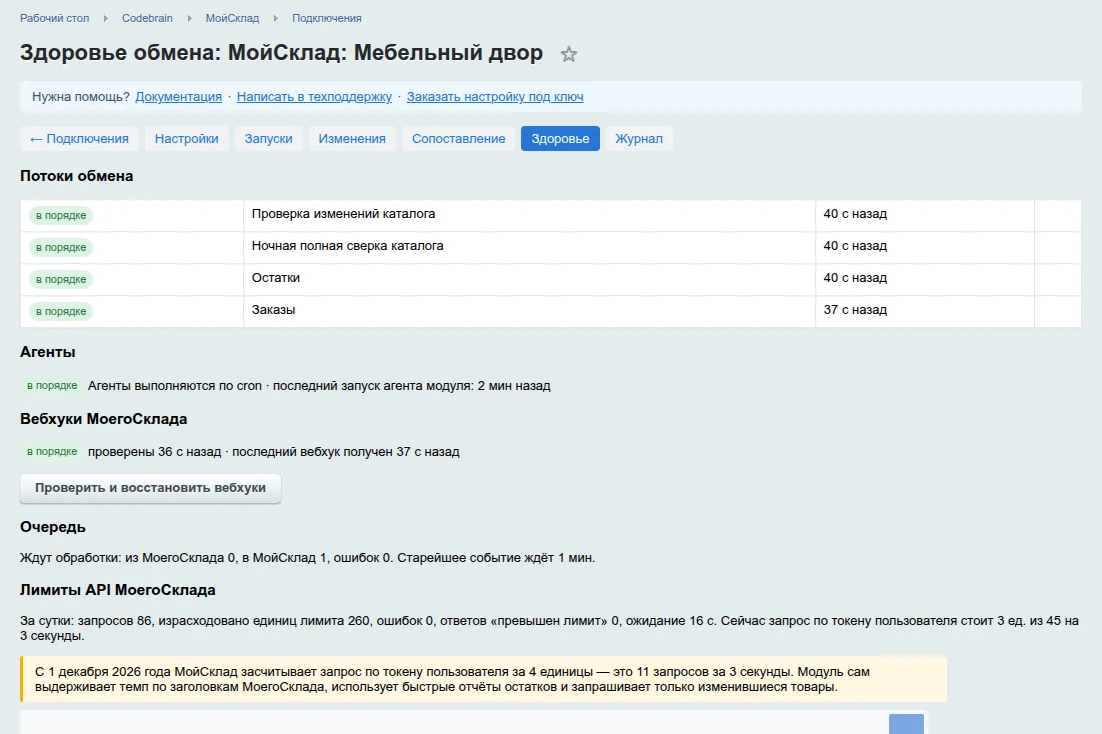Select the Ночная полная сверка каталога row

(550, 247)
